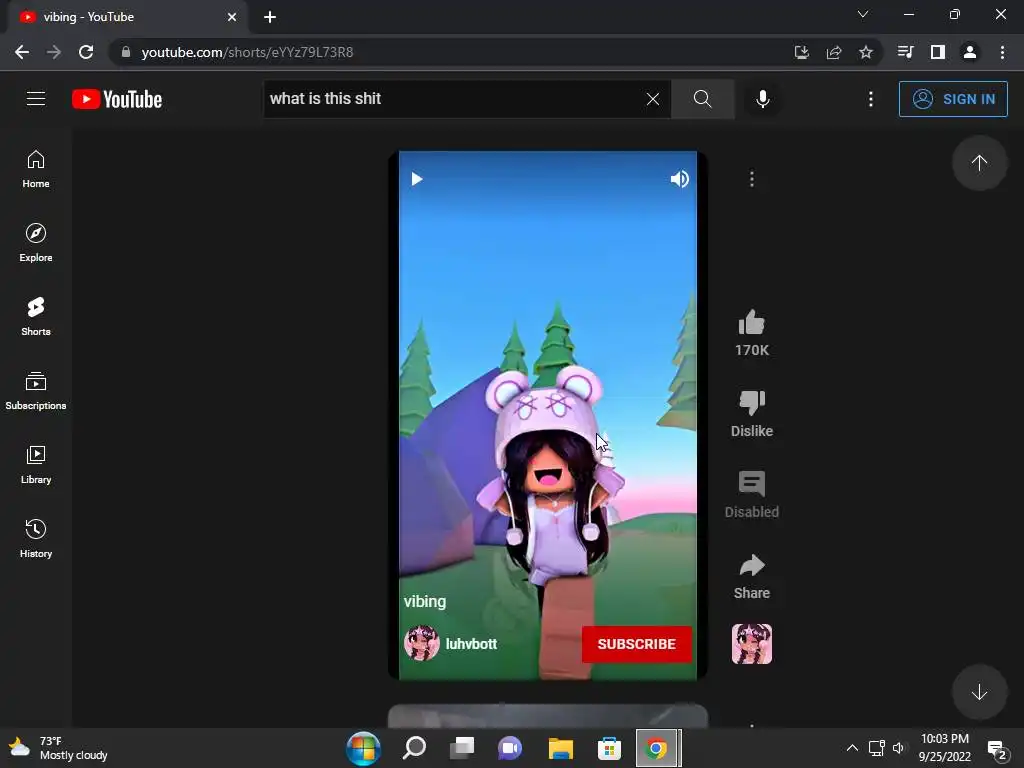Open the sound thumbnail beside the short

point(752,644)
